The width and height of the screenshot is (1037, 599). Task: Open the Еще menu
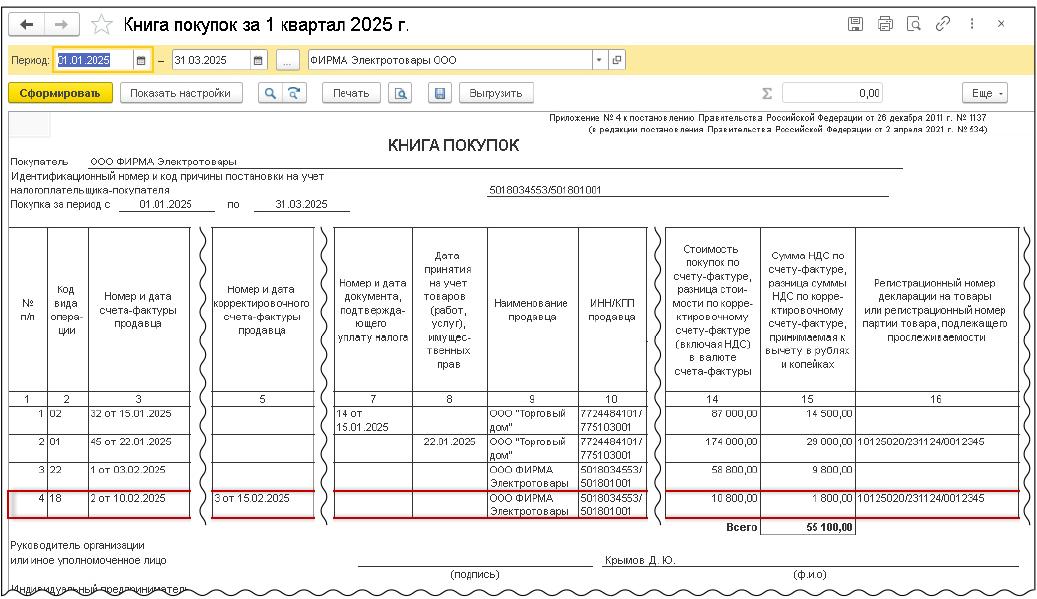(x=984, y=93)
